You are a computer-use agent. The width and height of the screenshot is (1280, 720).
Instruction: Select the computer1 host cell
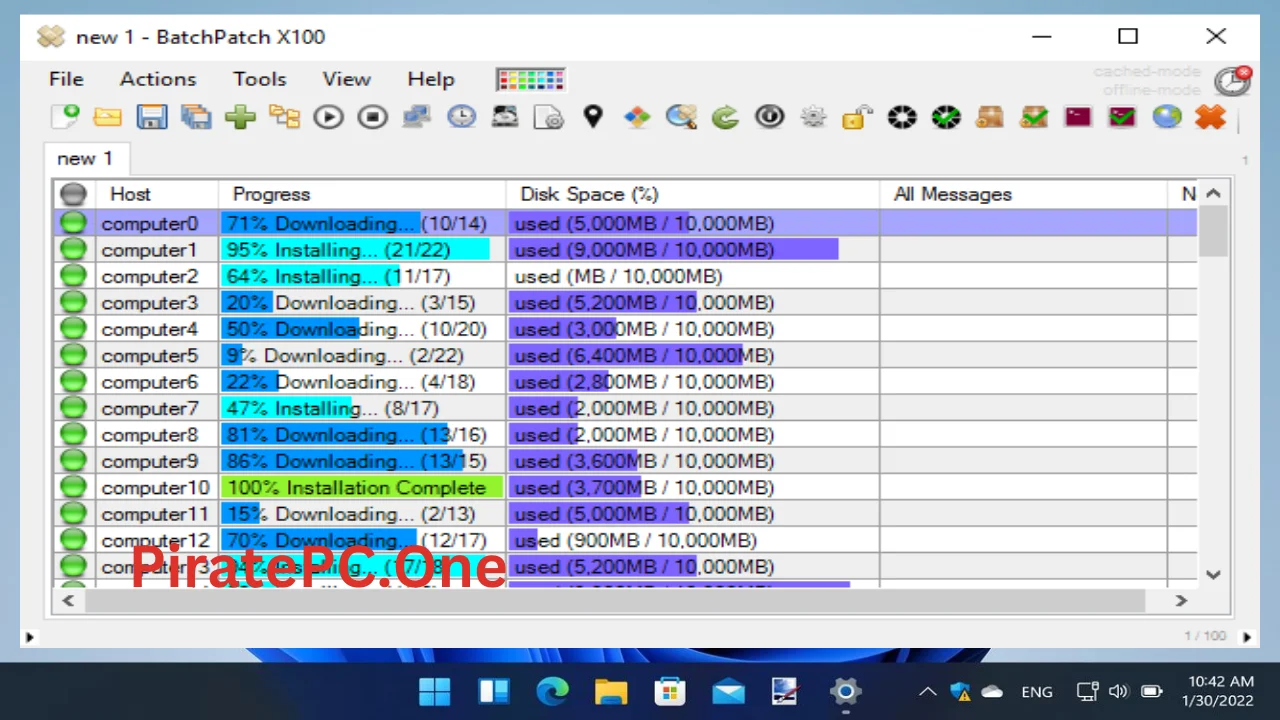tap(156, 250)
